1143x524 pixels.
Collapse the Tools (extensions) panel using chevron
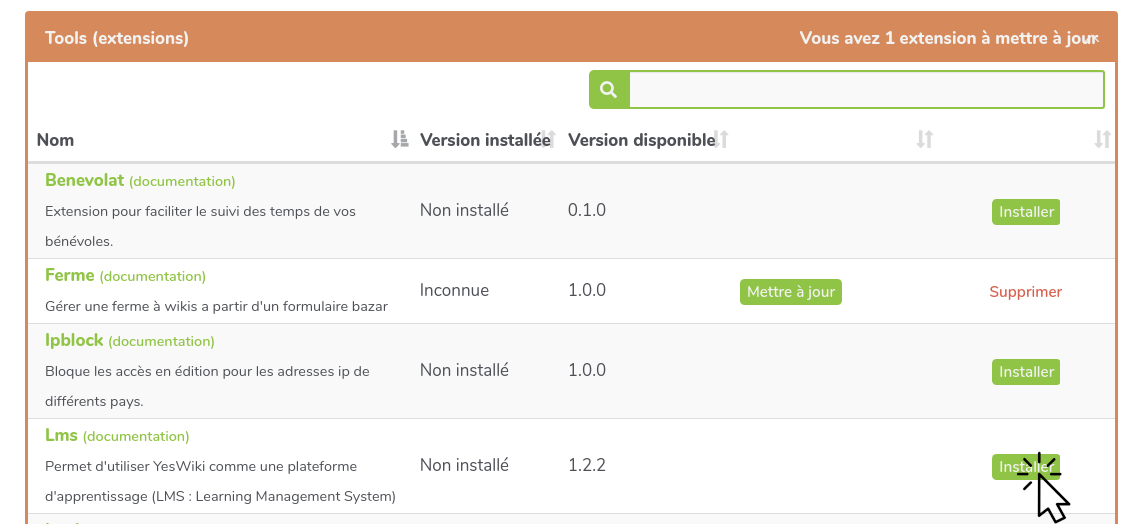(1093, 39)
